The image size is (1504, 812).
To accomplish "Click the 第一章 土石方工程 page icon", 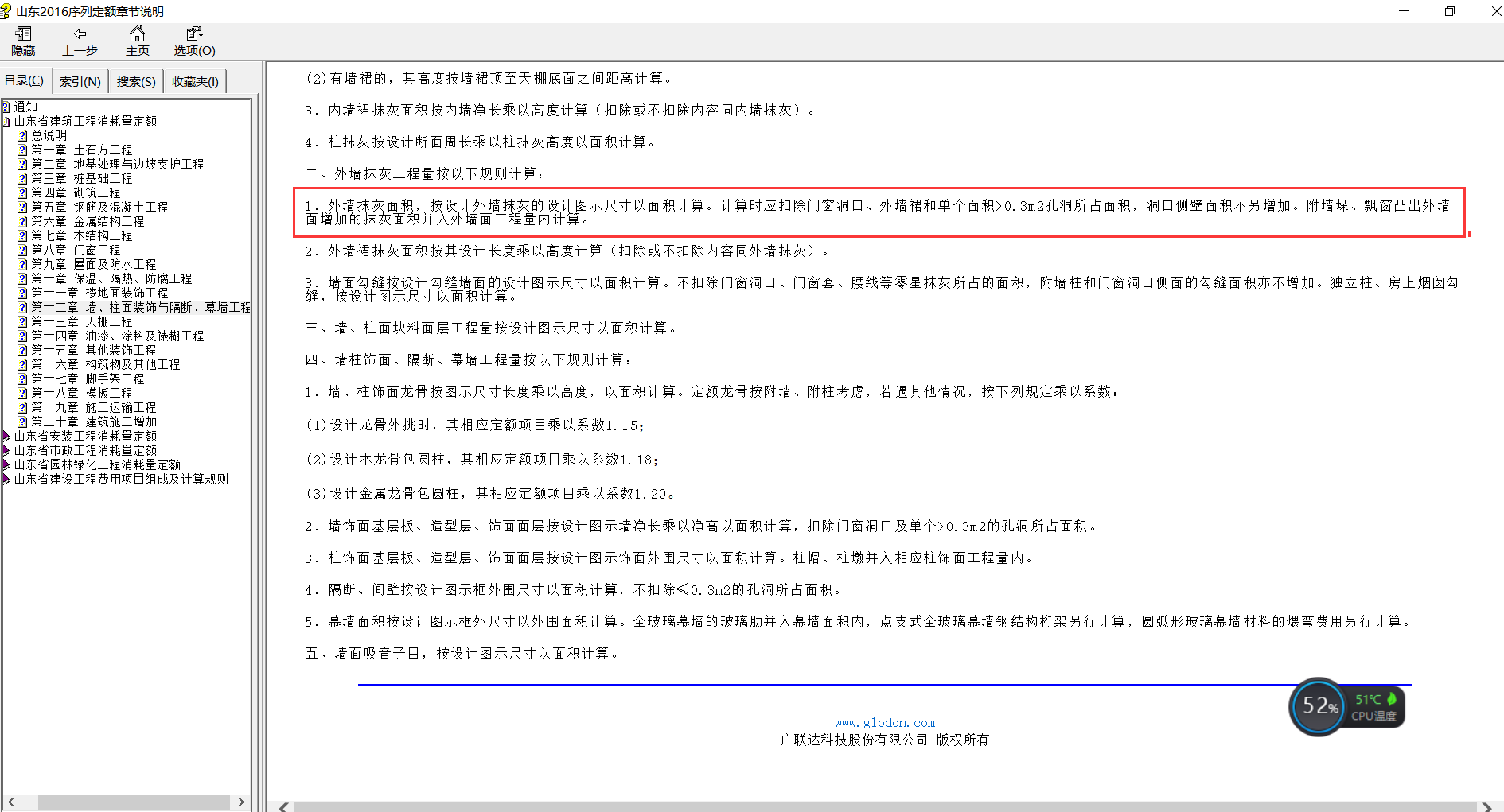I will (x=22, y=150).
